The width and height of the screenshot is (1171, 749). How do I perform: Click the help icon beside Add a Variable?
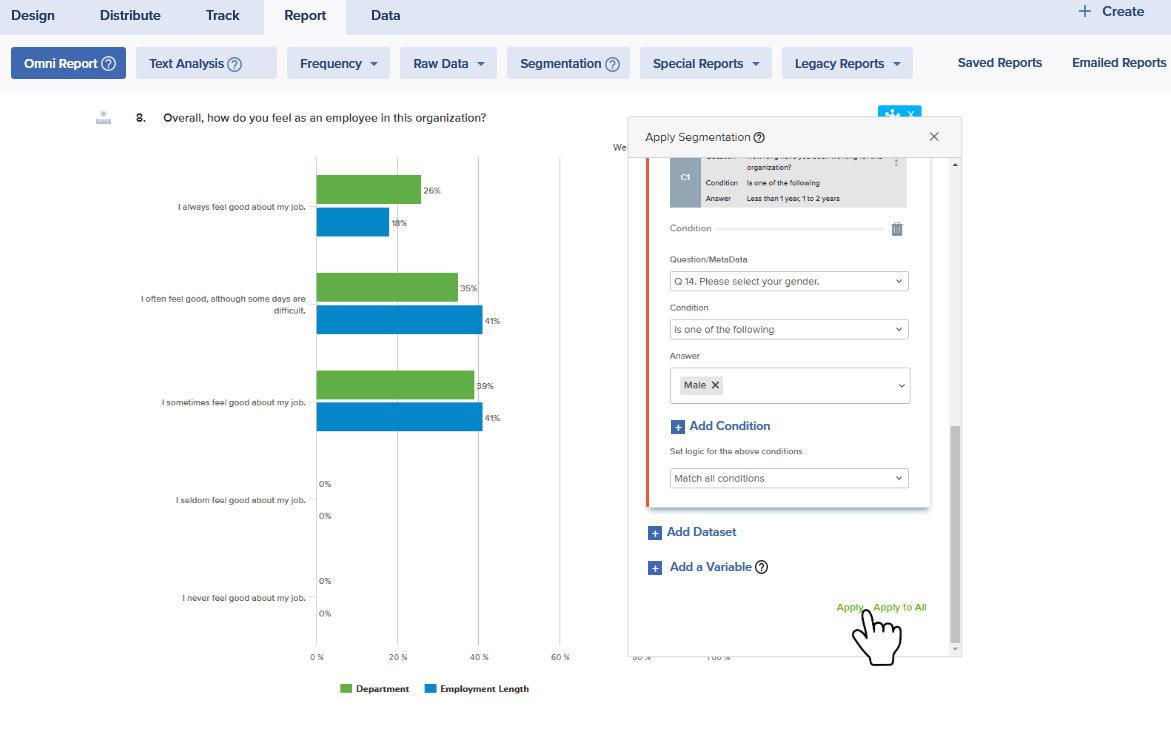point(761,567)
